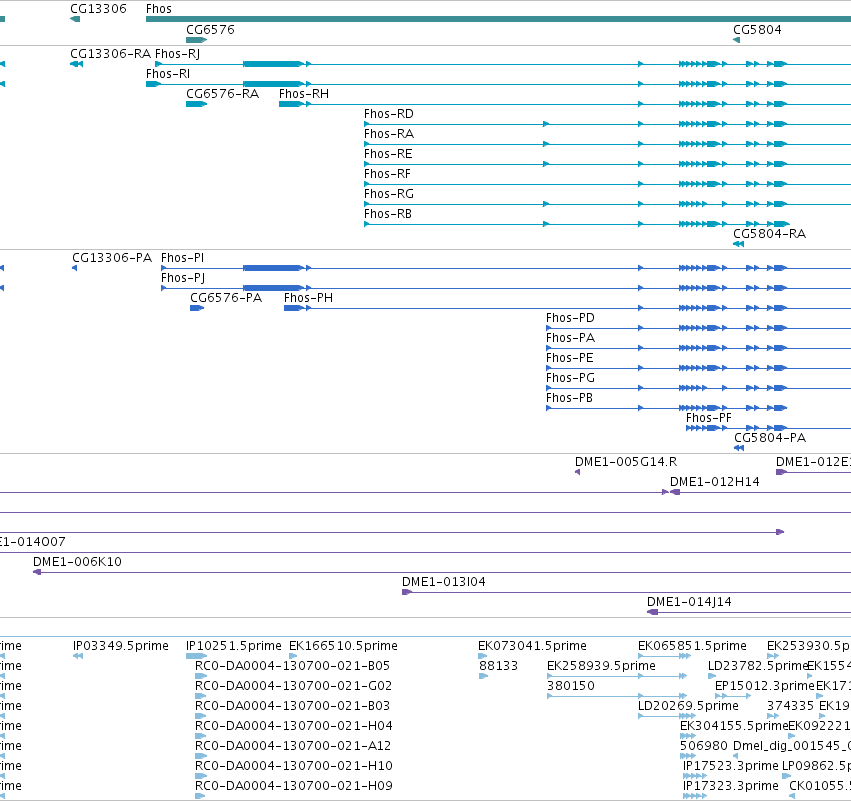This screenshot has height=801, width=851.
Task: Select the IP17523.3prime EST label
Action: pyautogui.click(x=731, y=766)
